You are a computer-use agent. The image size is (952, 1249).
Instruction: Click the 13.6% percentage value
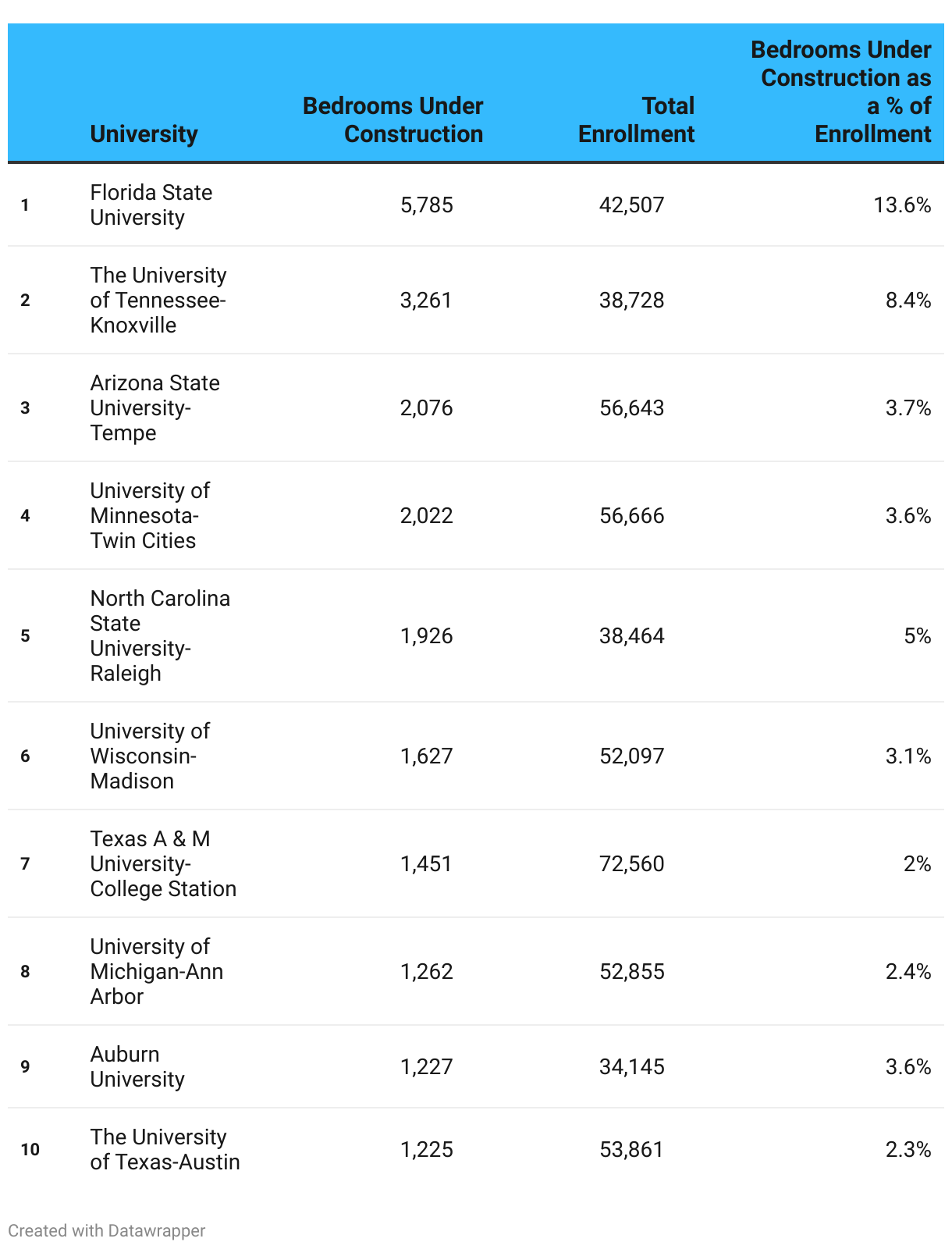902,205
